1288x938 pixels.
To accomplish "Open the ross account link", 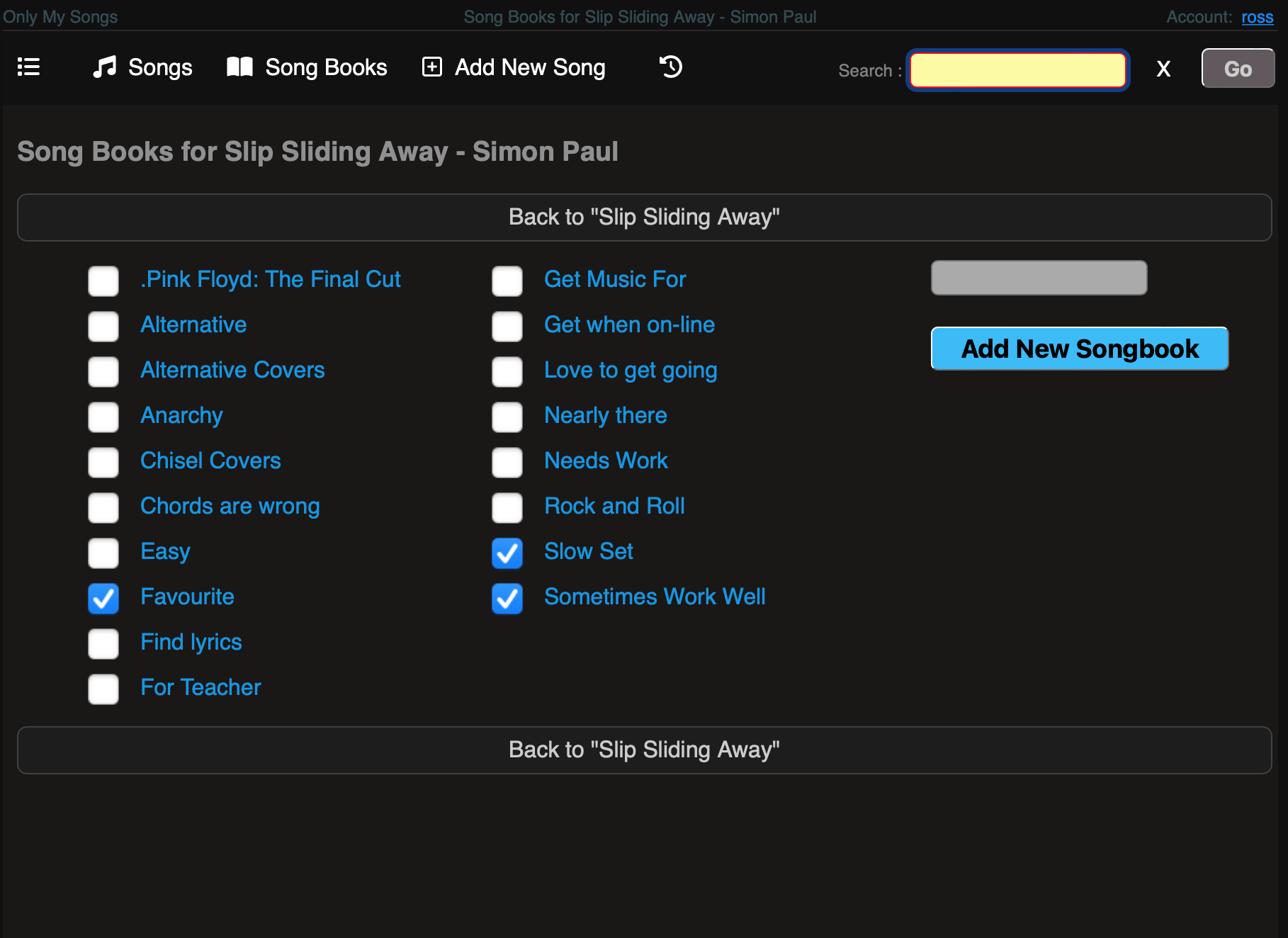I will point(1257,17).
